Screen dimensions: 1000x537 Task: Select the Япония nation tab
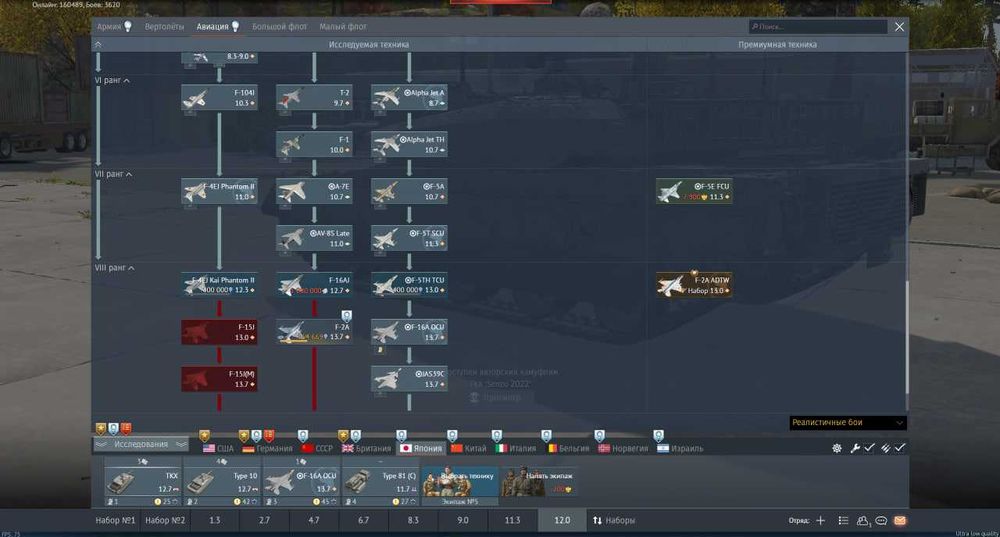pos(420,448)
